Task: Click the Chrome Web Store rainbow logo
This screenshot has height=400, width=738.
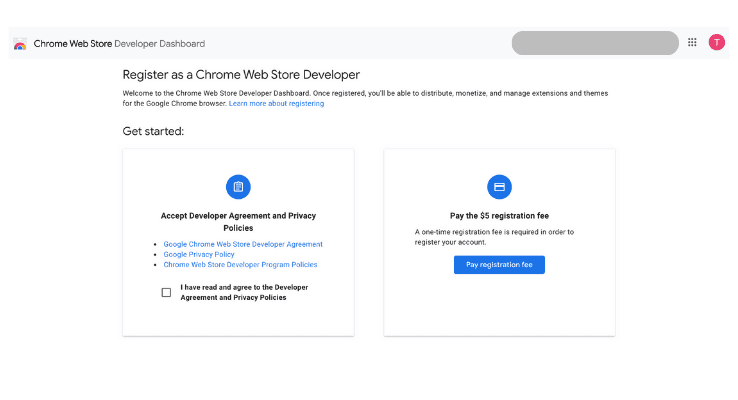Action: click(20, 44)
